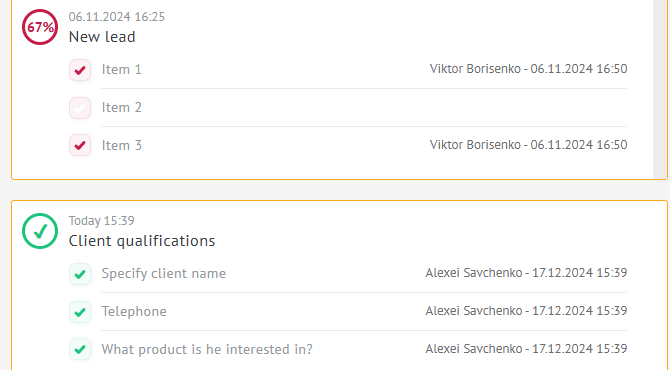Click the What product is he interested in label
670x370 pixels.
click(207, 349)
